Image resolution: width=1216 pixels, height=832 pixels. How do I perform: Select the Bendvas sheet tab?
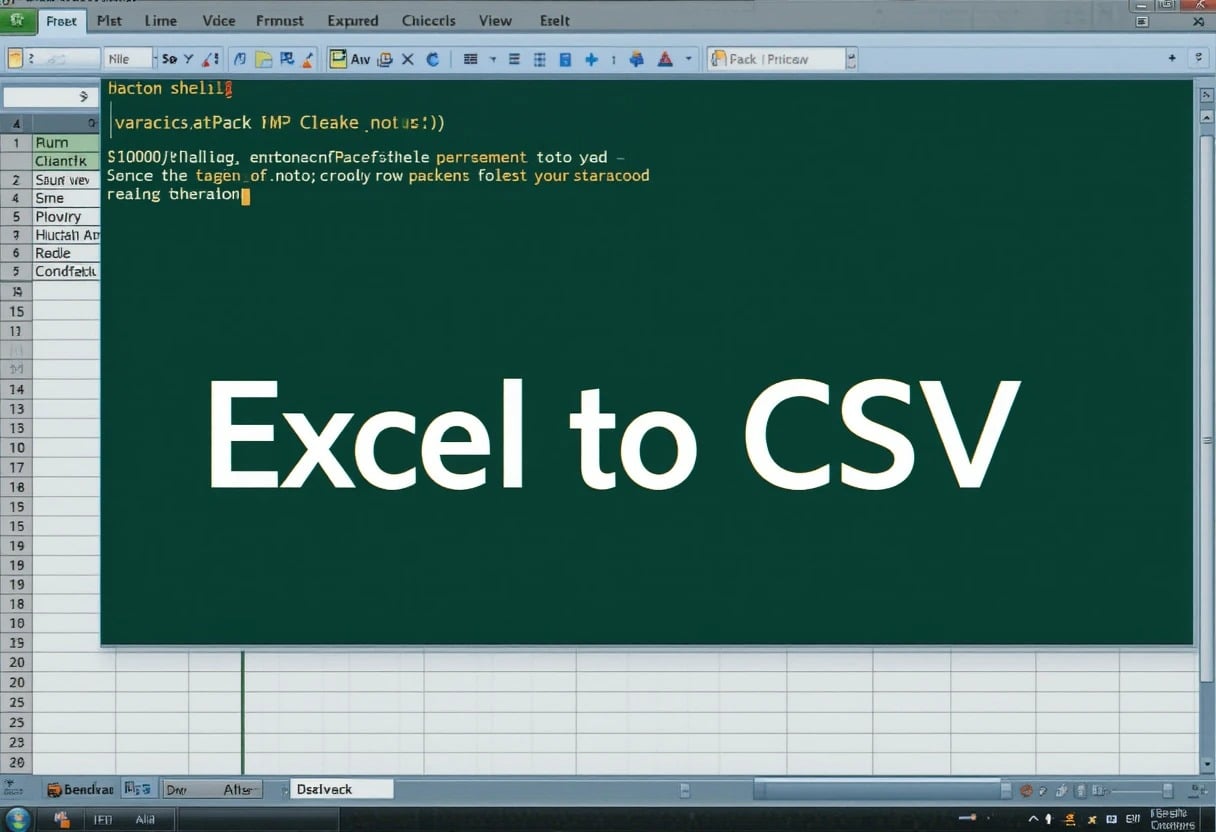pos(82,789)
